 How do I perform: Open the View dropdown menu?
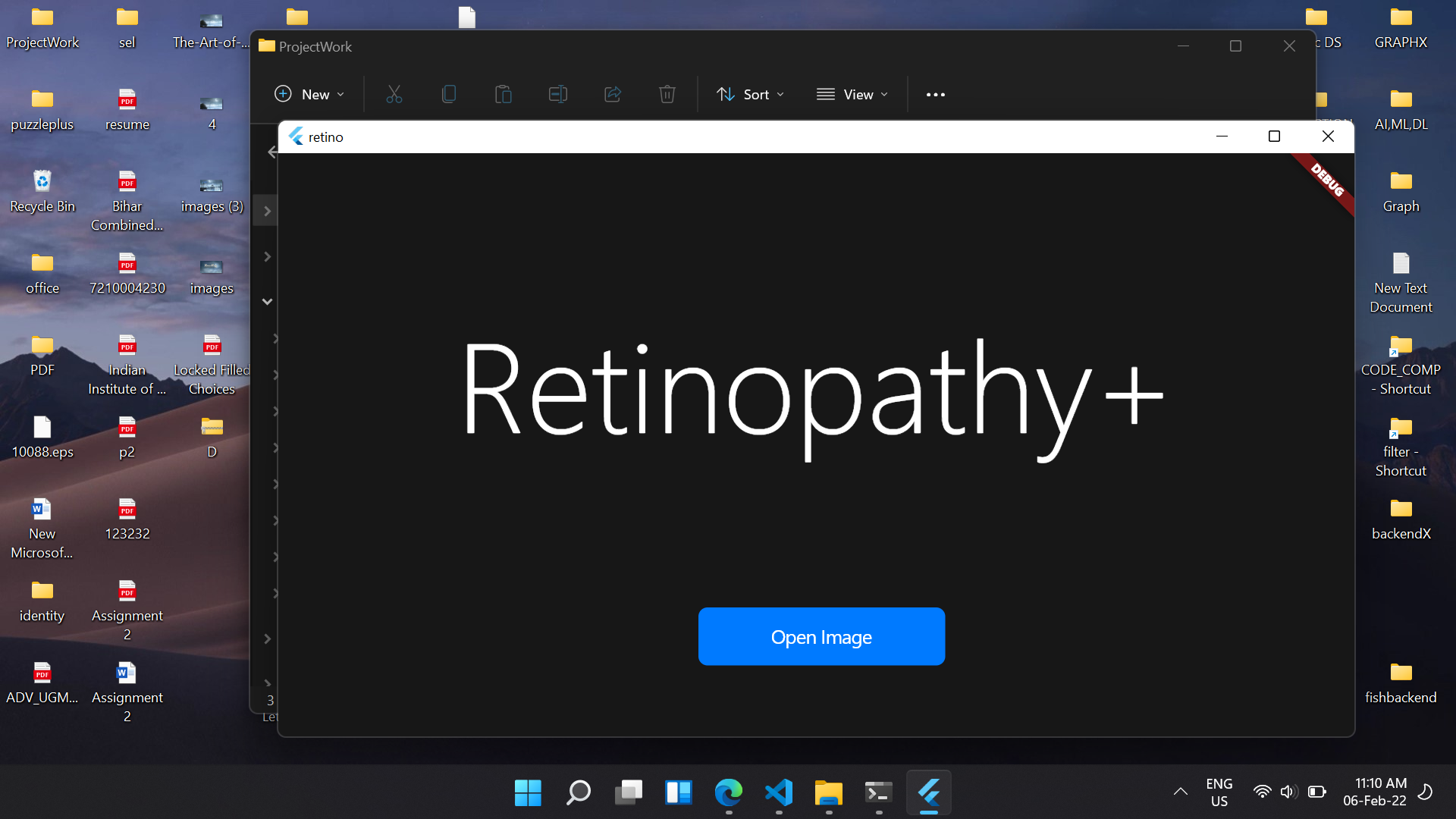click(x=852, y=94)
